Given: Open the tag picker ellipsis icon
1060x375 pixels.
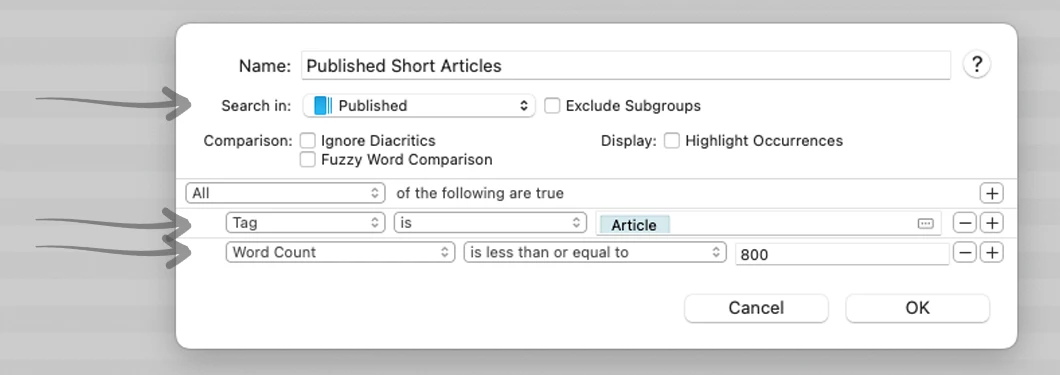Looking at the screenshot, I should point(925,224).
